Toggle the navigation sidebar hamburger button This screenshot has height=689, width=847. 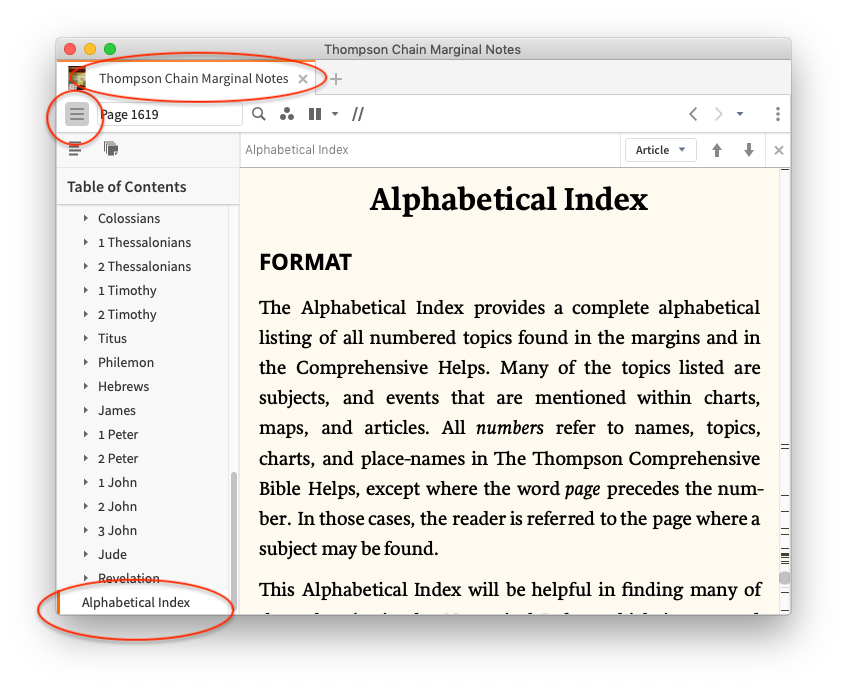[77, 114]
